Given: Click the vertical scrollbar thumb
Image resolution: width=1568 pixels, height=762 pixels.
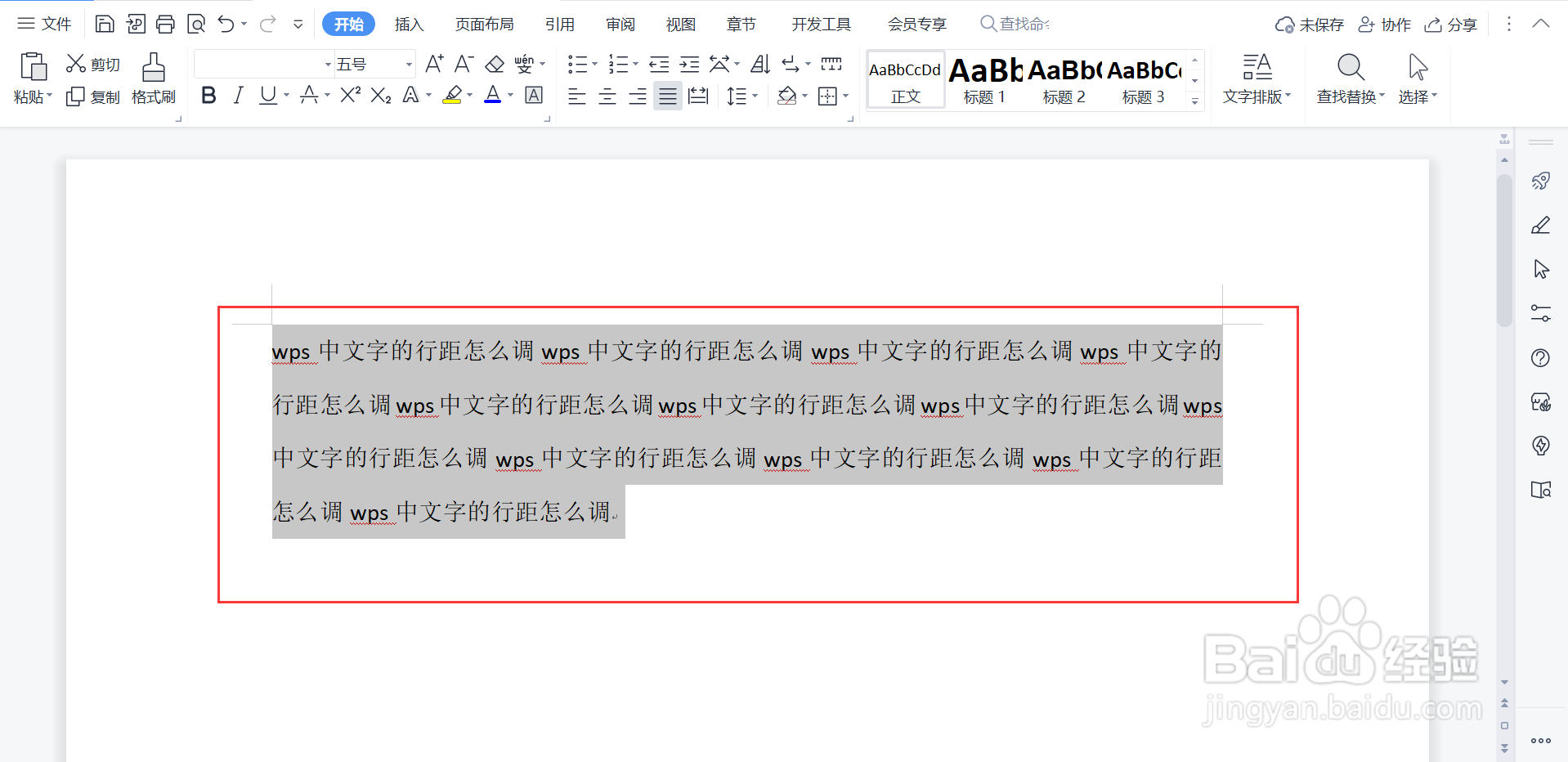Looking at the screenshot, I should 1504,249.
